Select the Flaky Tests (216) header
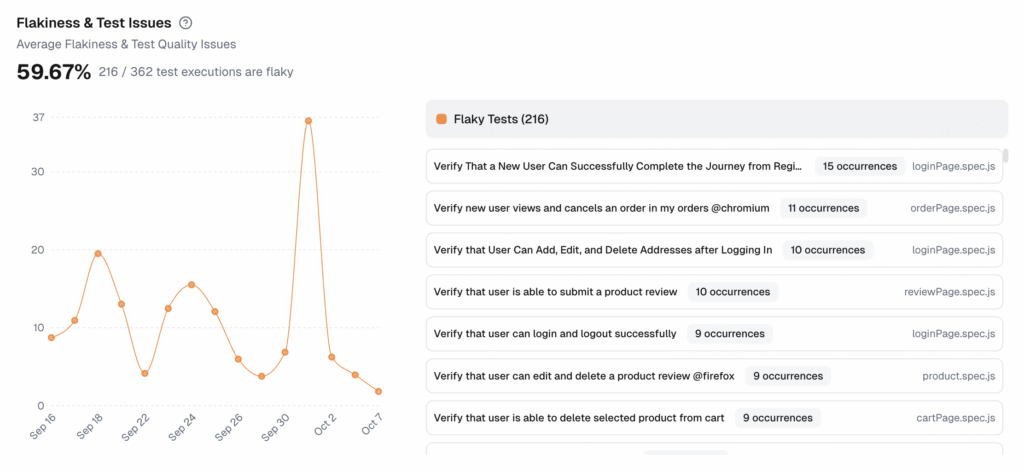Image resolution: width=1024 pixels, height=472 pixels. coord(501,119)
